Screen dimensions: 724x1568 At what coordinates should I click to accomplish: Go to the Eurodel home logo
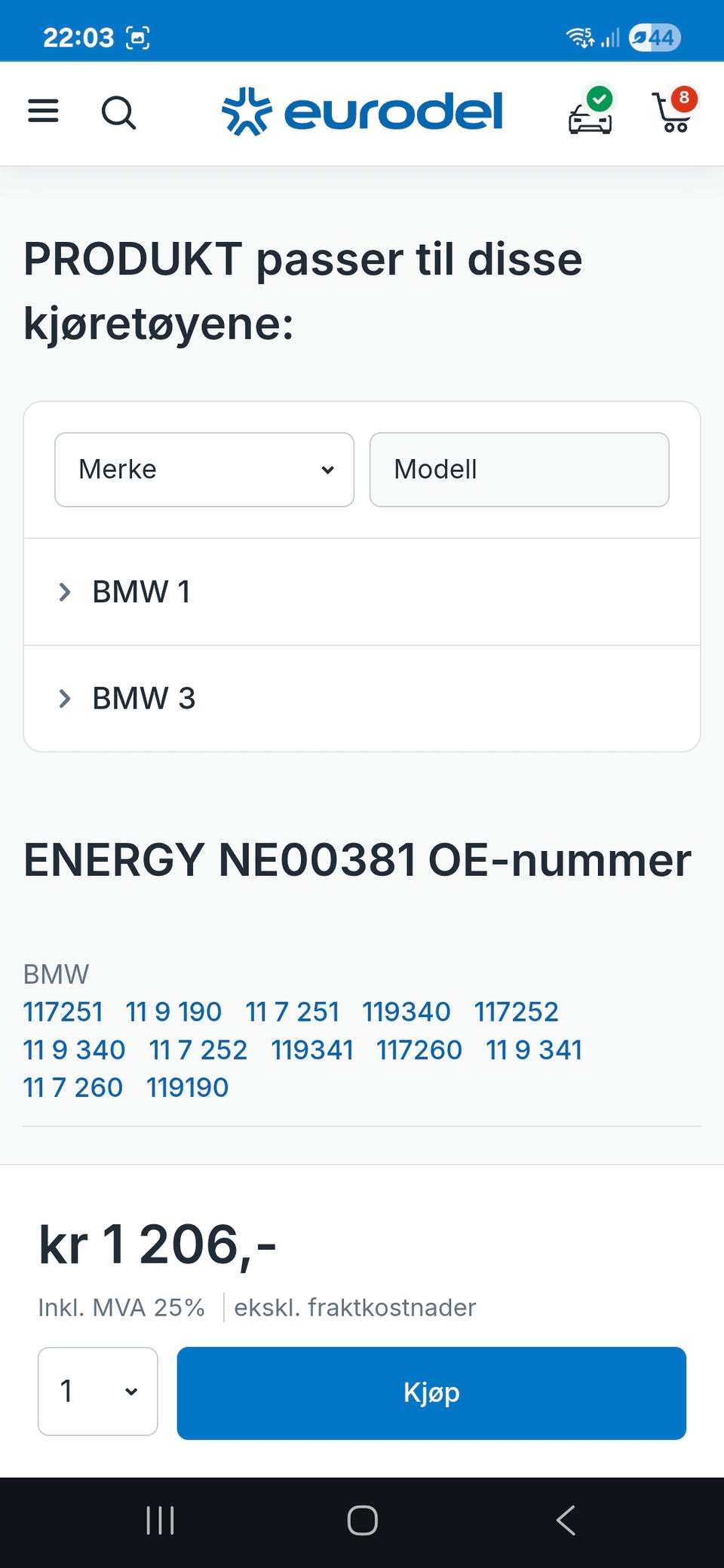tap(363, 112)
